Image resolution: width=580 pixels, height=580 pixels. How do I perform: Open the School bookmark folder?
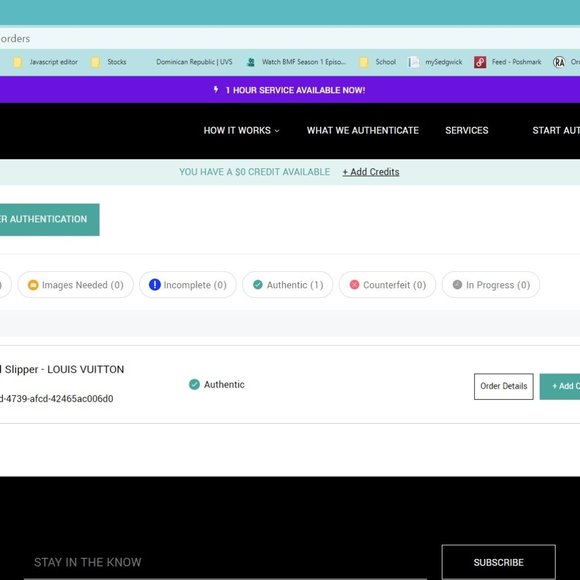click(377, 62)
